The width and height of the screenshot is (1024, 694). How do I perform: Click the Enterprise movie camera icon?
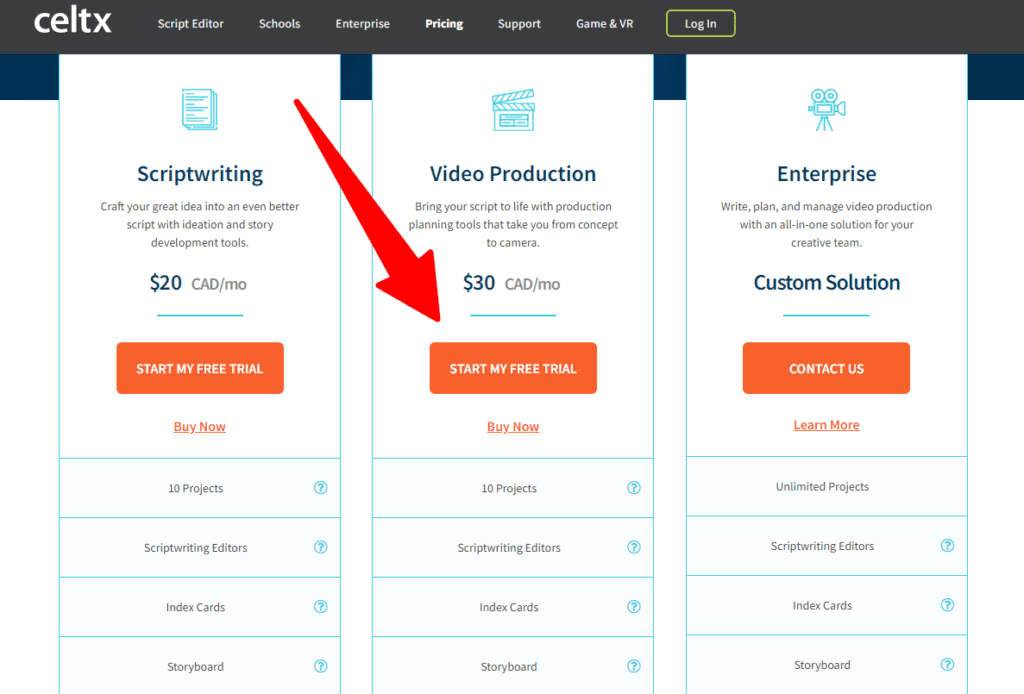(x=826, y=110)
